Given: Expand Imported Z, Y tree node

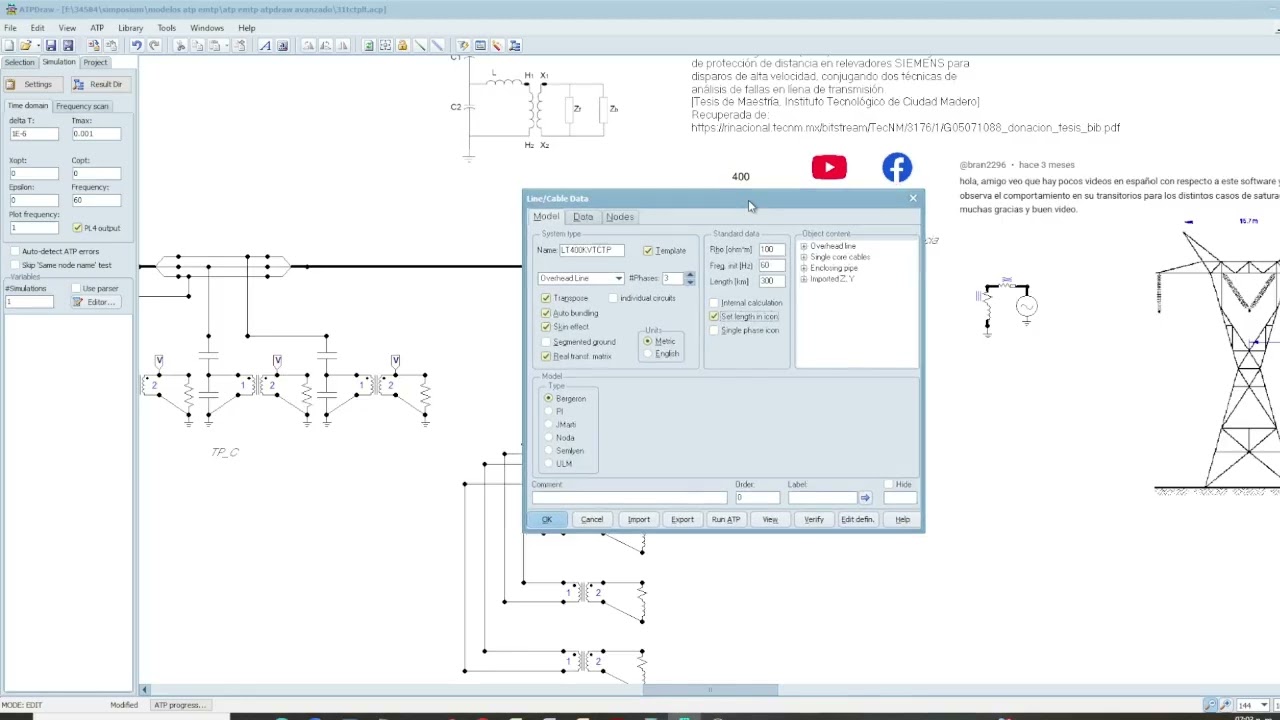Looking at the screenshot, I should [804, 279].
